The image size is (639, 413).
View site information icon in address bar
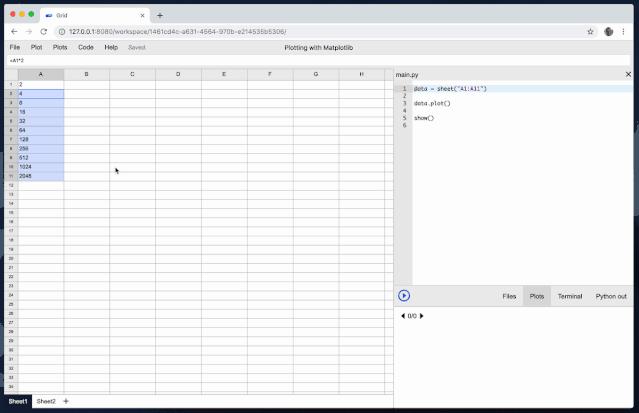coord(62,31)
